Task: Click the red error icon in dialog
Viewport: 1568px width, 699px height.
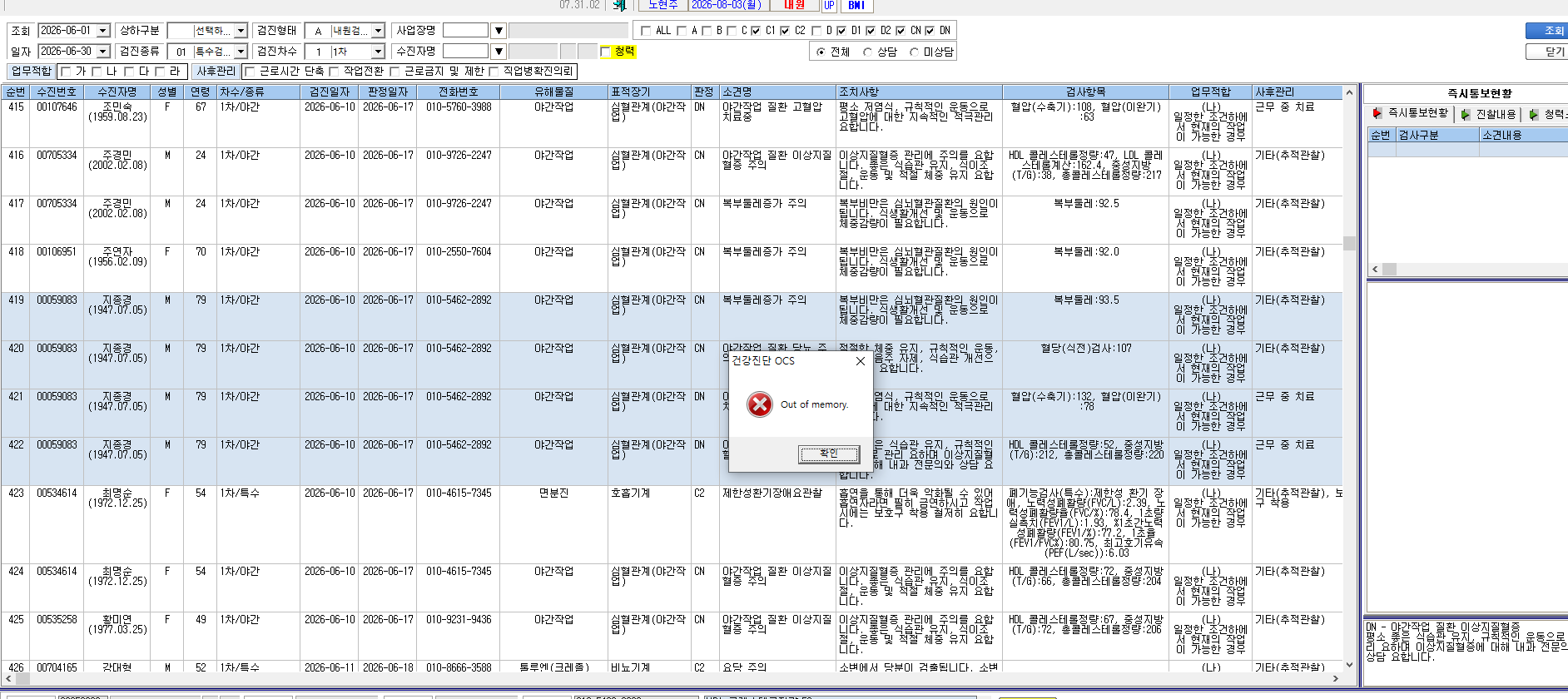Action: 759,404
